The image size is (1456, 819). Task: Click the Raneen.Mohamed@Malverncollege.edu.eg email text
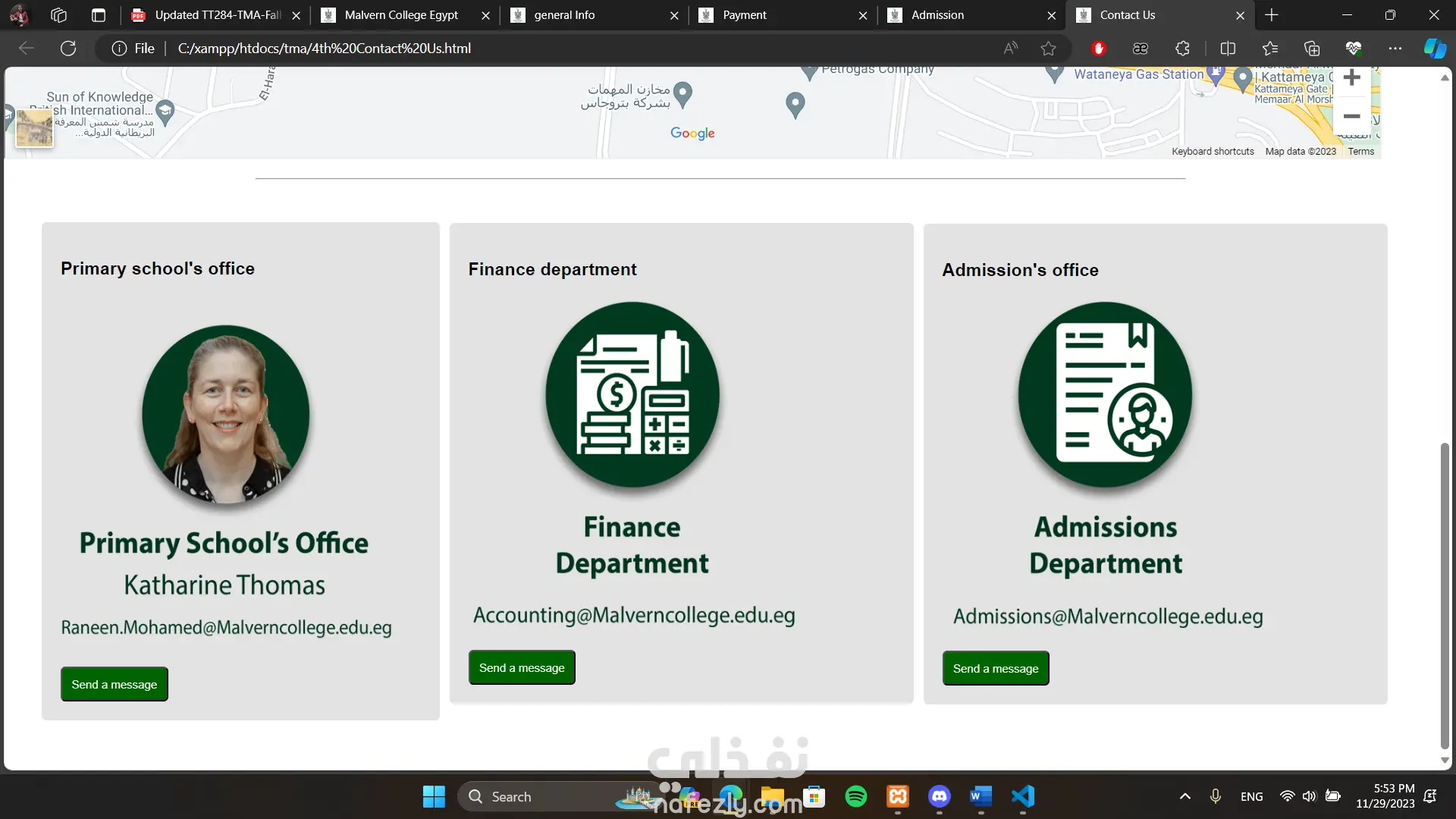coord(226,627)
